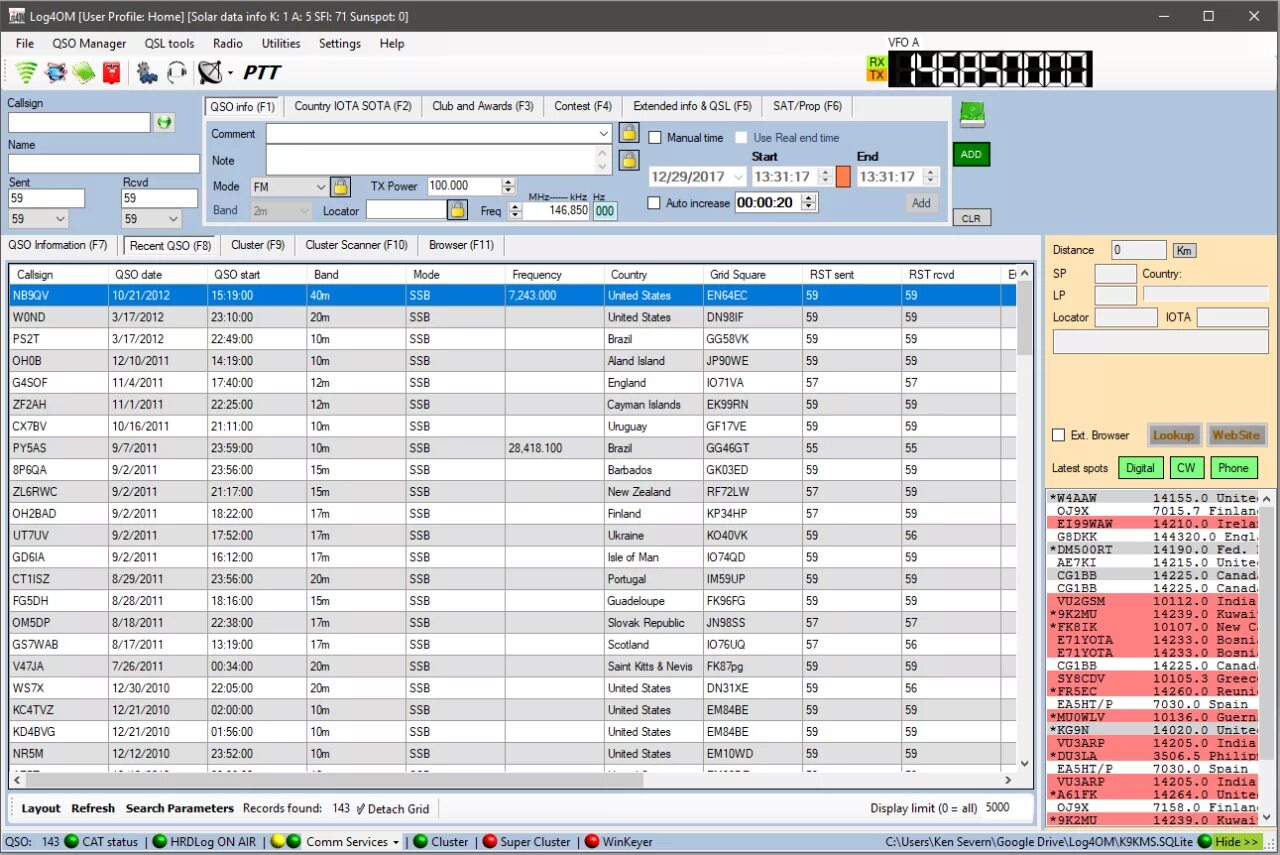Click the Log4OM application icon in title bar

[x=16, y=16]
